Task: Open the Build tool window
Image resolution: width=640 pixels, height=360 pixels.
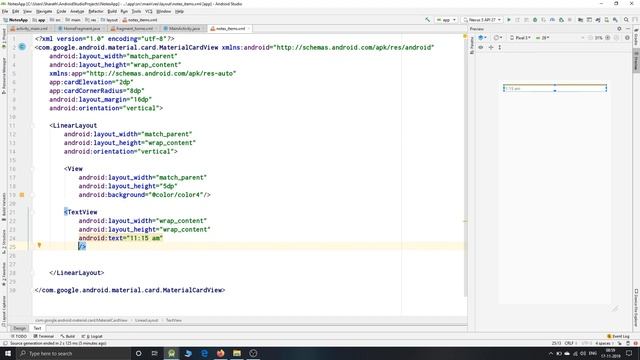Action: click(x=68, y=336)
